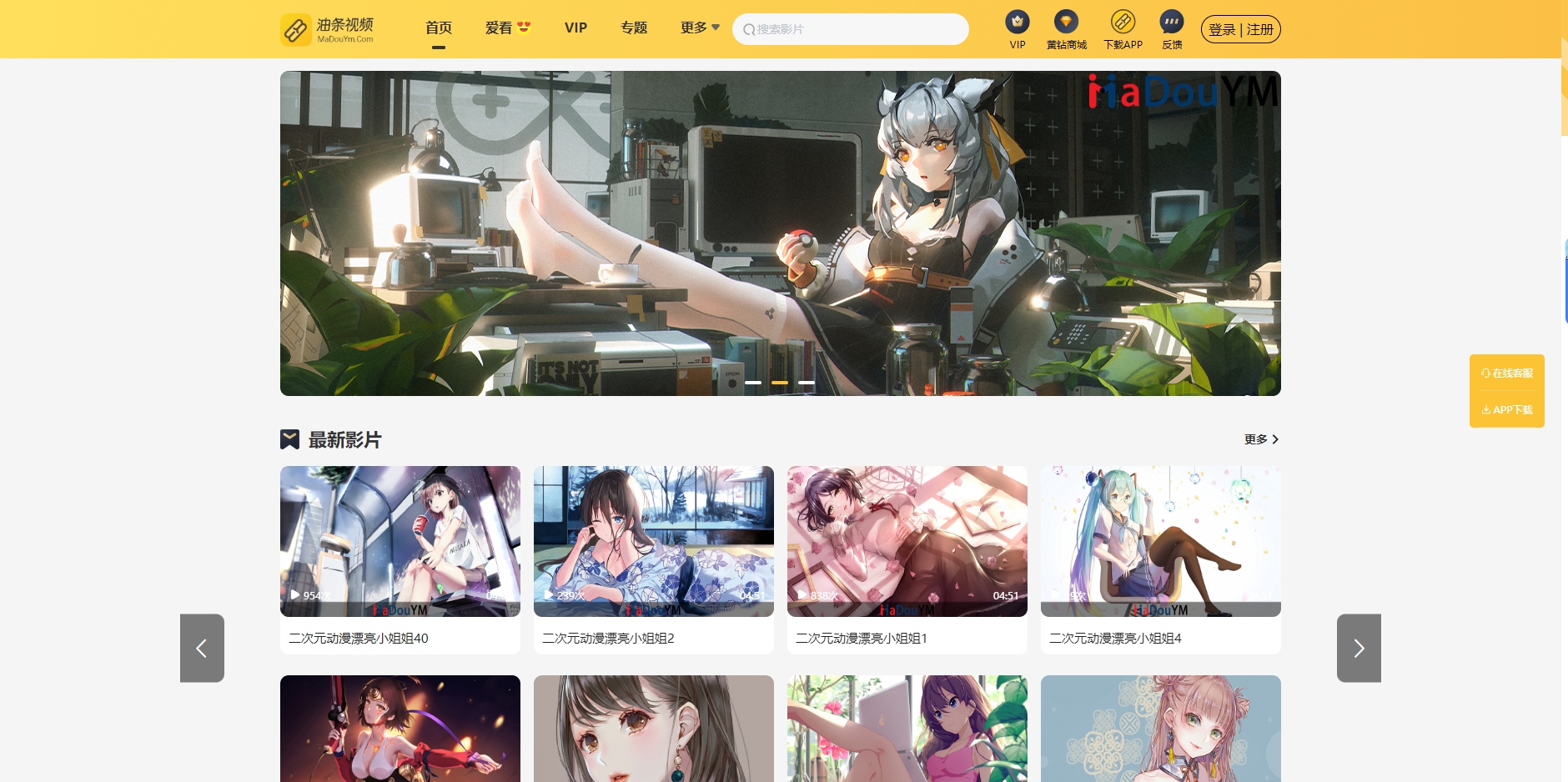Open the 在线客服 floating button
The width and height of the screenshot is (1568, 782).
click(1507, 373)
